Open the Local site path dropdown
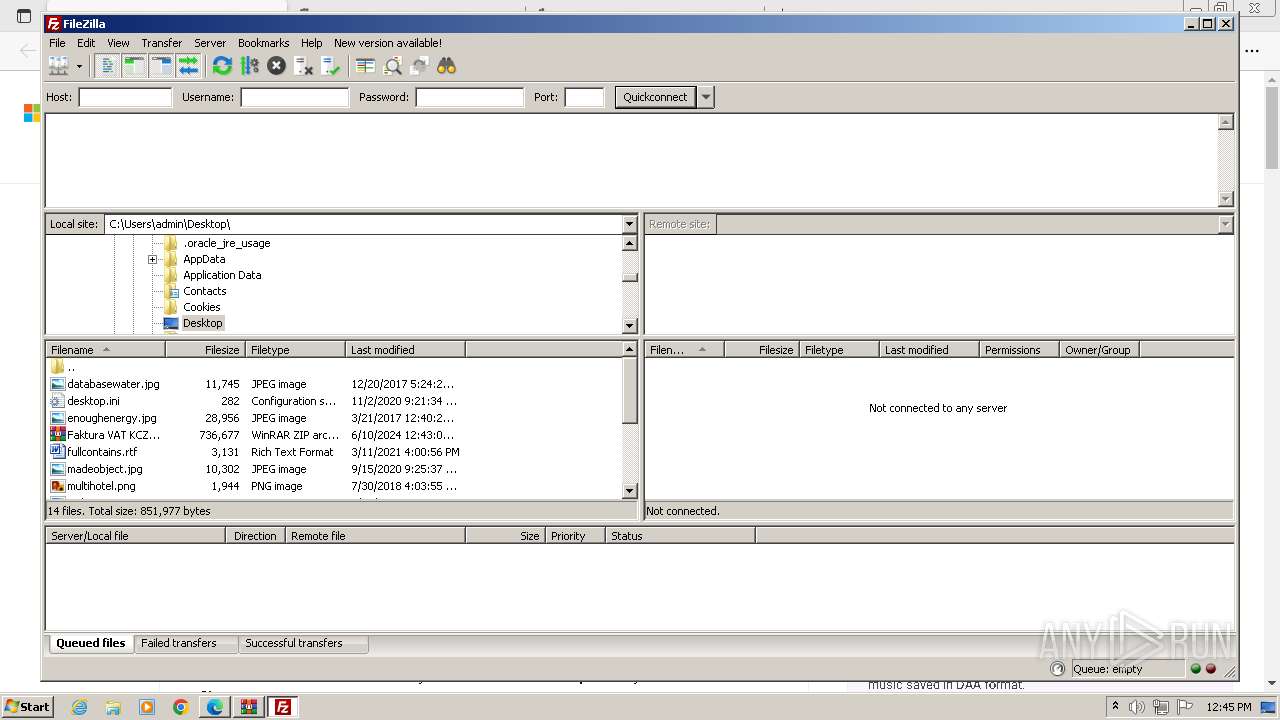This screenshot has width=1280, height=720. pyautogui.click(x=630, y=224)
